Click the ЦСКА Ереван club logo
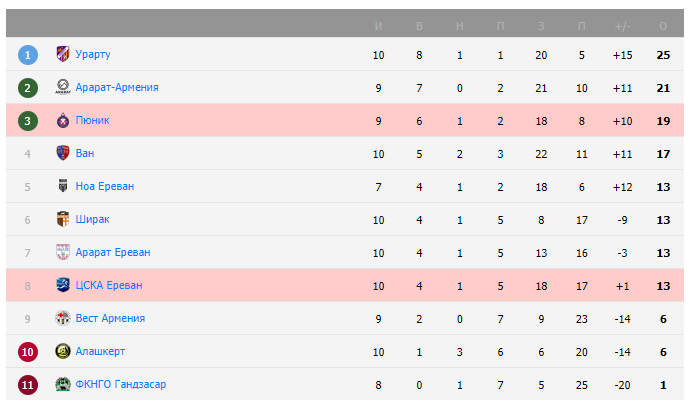This screenshot has height=408, width=690. tap(62, 285)
